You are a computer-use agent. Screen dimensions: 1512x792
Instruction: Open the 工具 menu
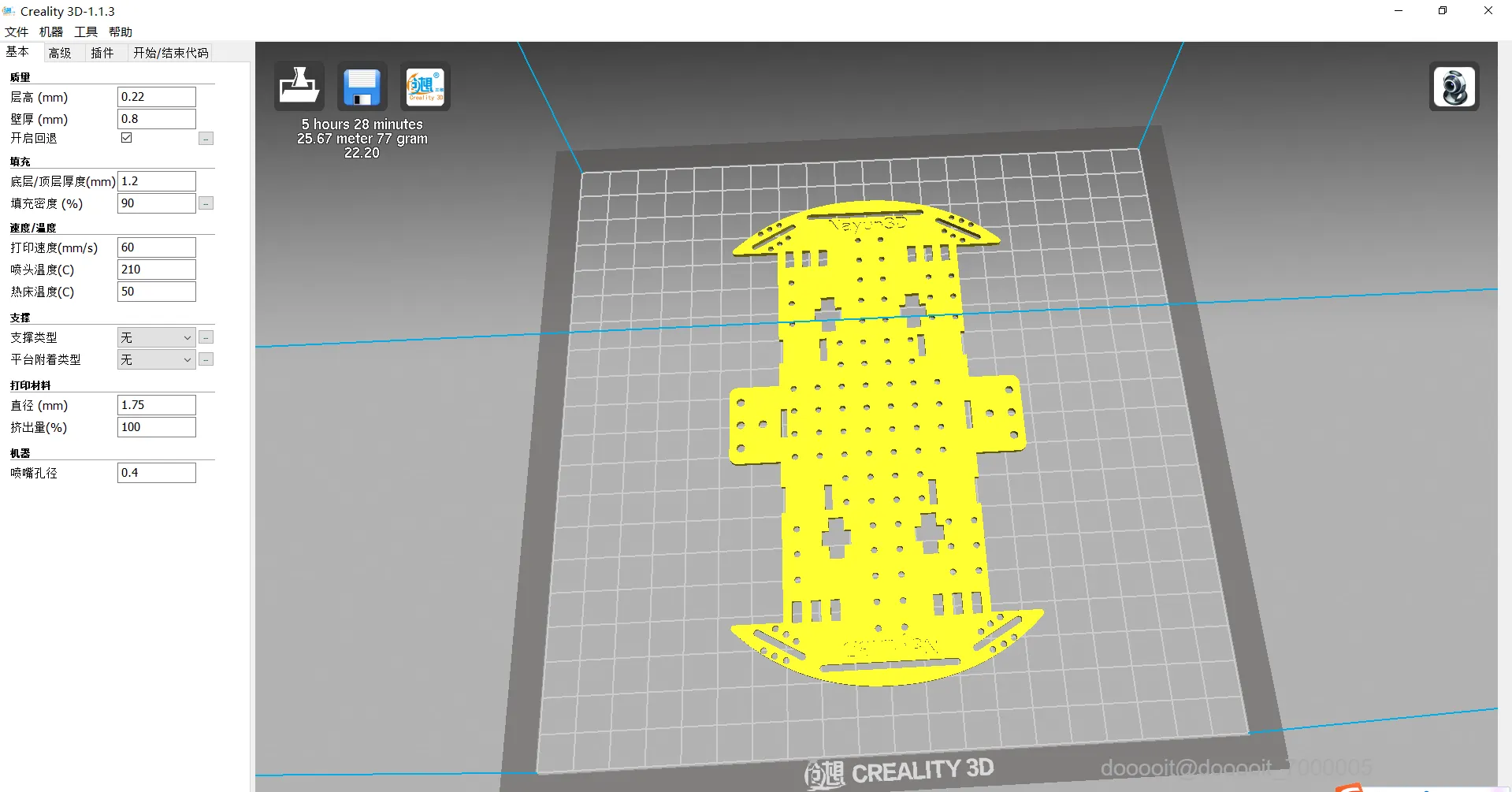(86, 32)
